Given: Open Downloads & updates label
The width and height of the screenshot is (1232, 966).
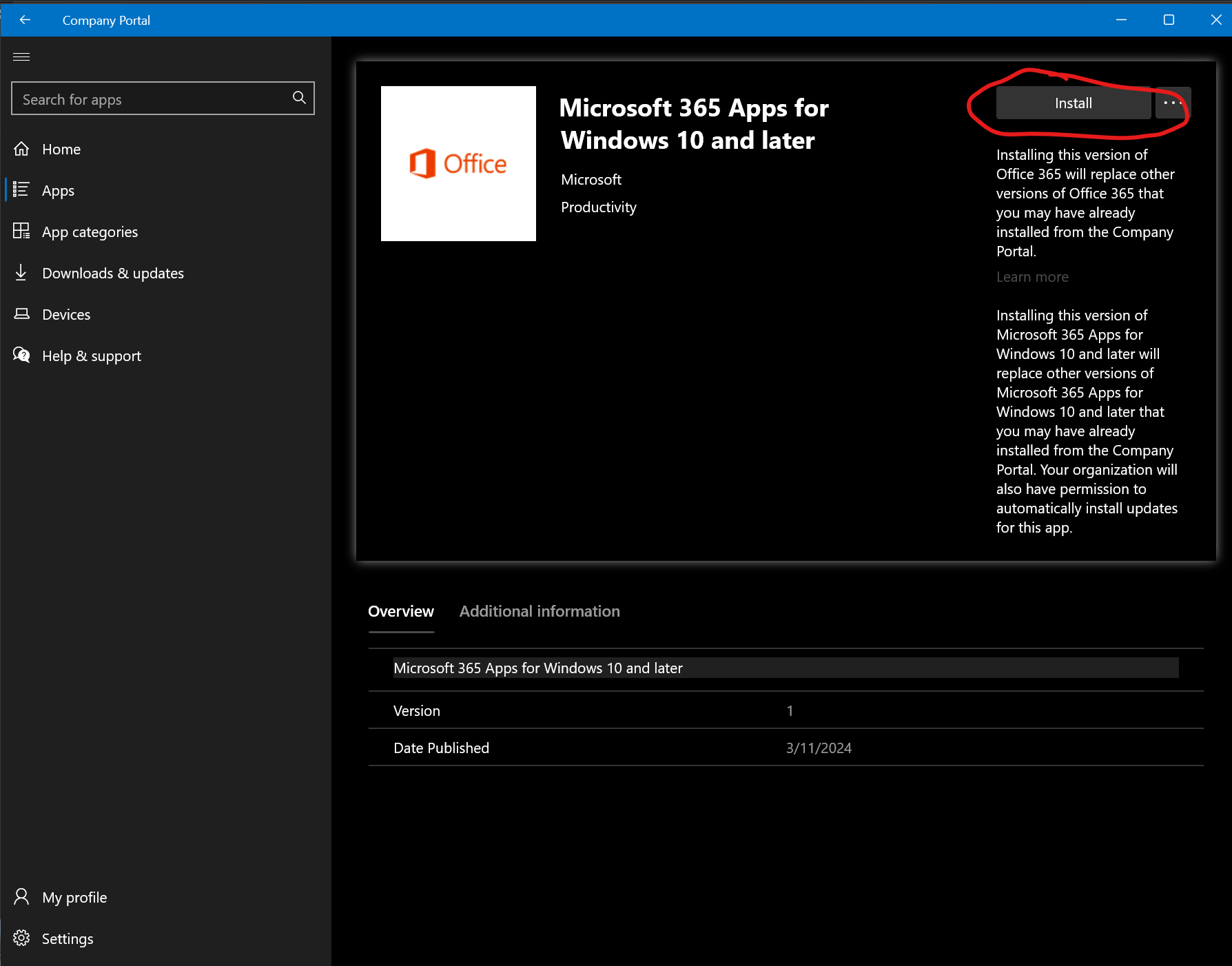Looking at the screenshot, I should click(x=113, y=274).
